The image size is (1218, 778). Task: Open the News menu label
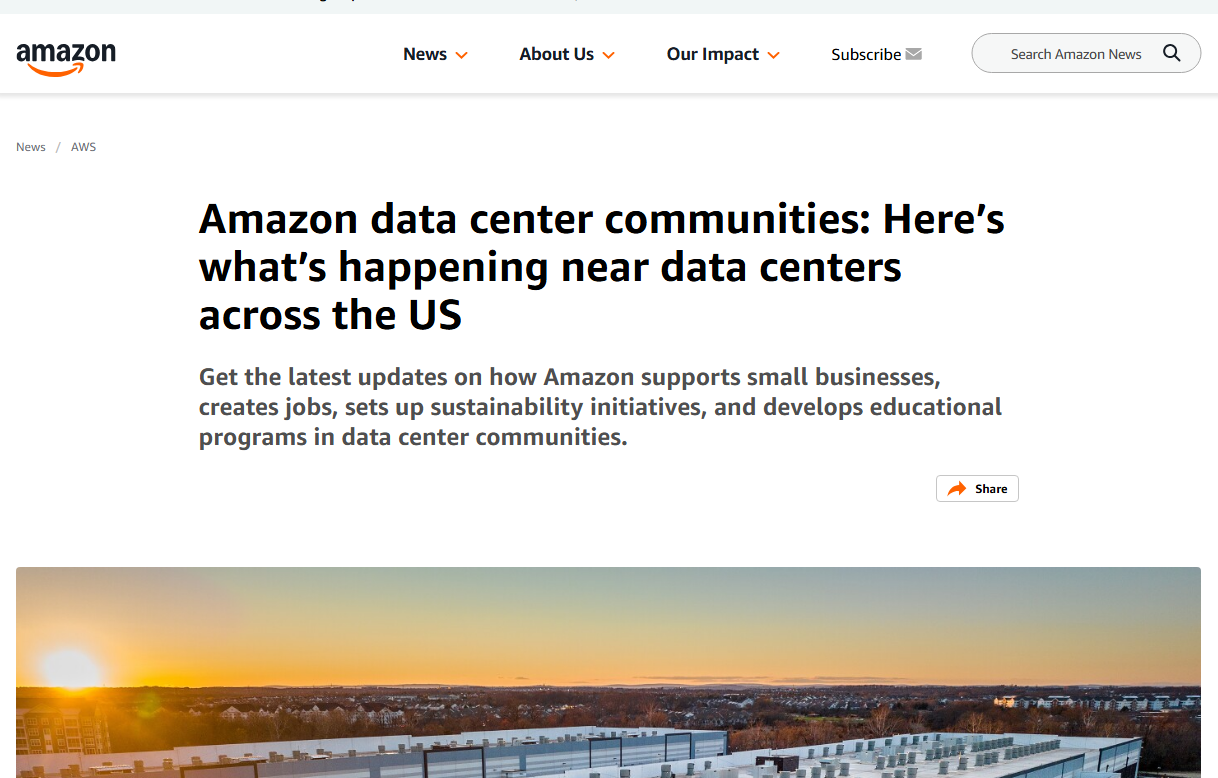[x=425, y=54]
